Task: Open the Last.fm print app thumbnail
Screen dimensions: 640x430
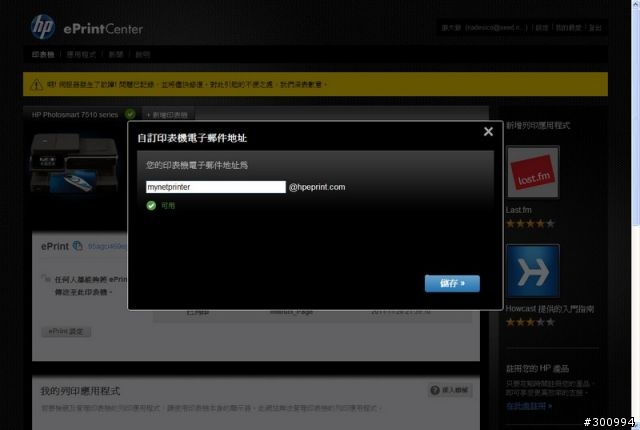Action: tap(533, 172)
